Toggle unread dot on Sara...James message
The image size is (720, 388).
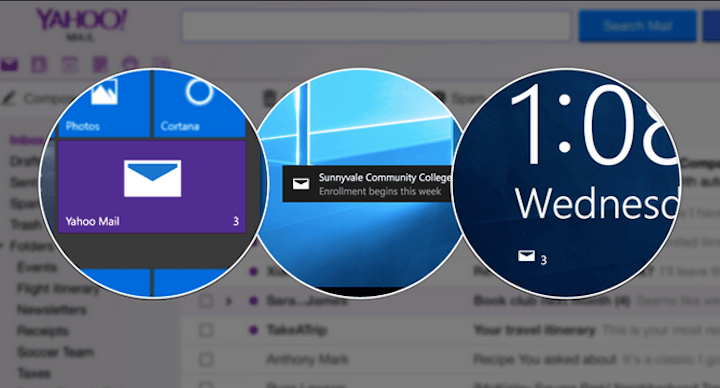pos(253,301)
